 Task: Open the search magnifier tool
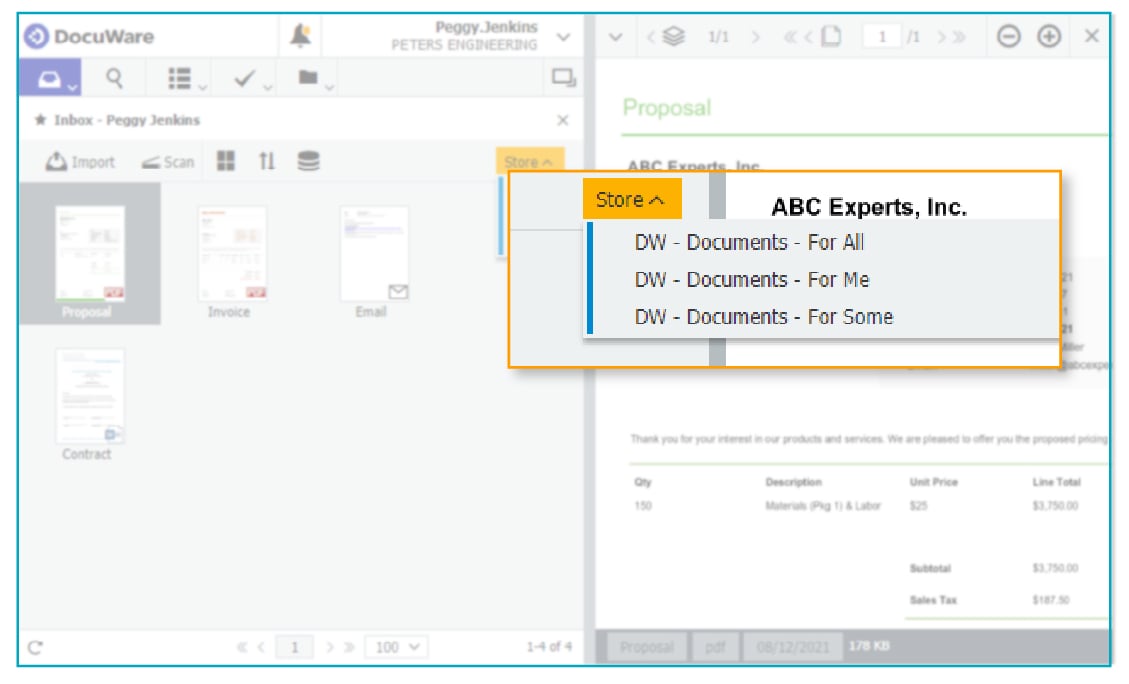115,78
